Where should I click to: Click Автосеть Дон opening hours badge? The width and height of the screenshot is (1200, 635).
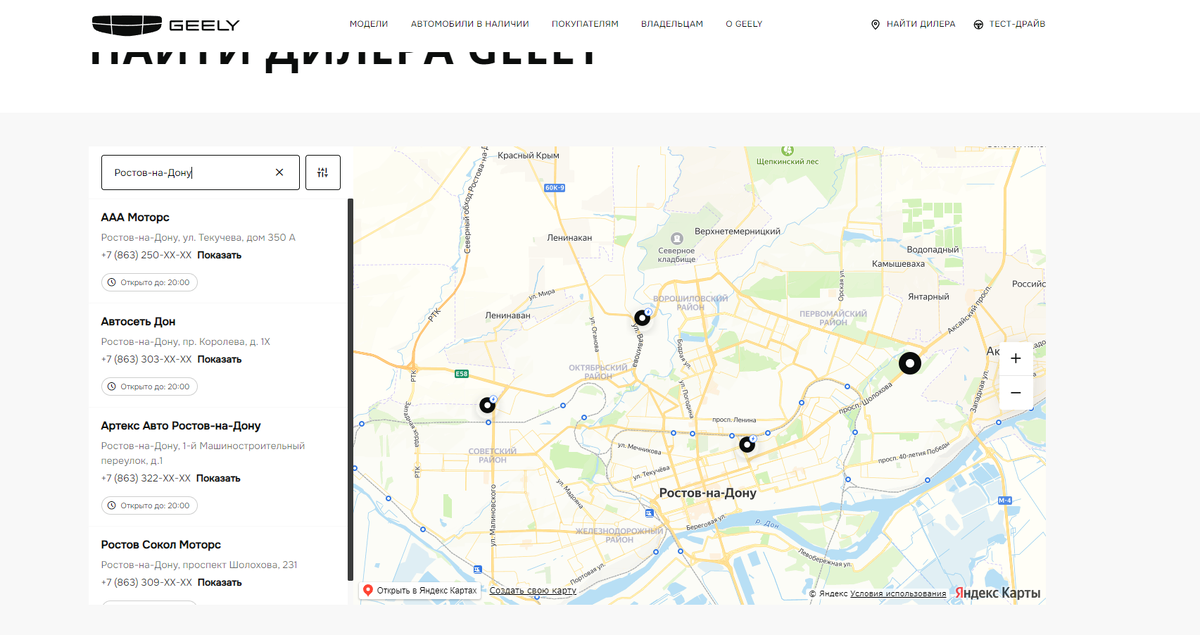tap(149, 386)
